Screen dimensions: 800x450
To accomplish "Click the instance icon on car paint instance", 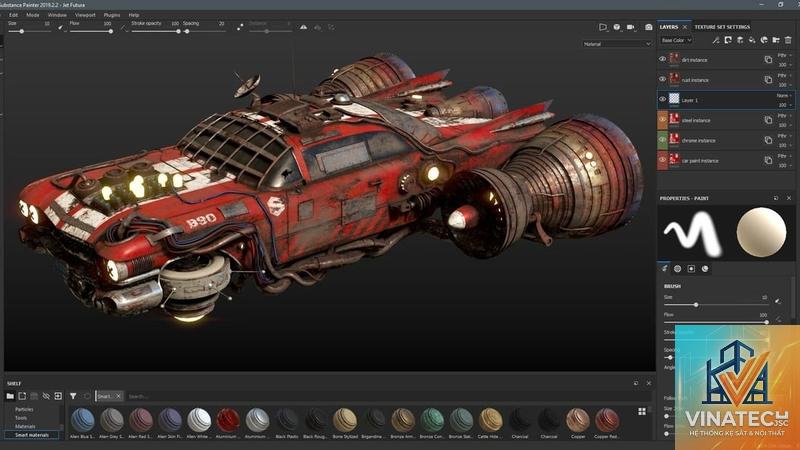I will [x=768, y=160].
